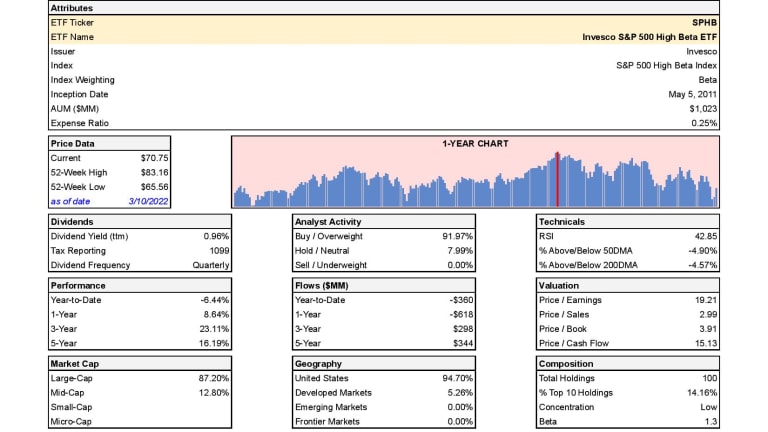Select the Performance section header

[x=78, y=286]
